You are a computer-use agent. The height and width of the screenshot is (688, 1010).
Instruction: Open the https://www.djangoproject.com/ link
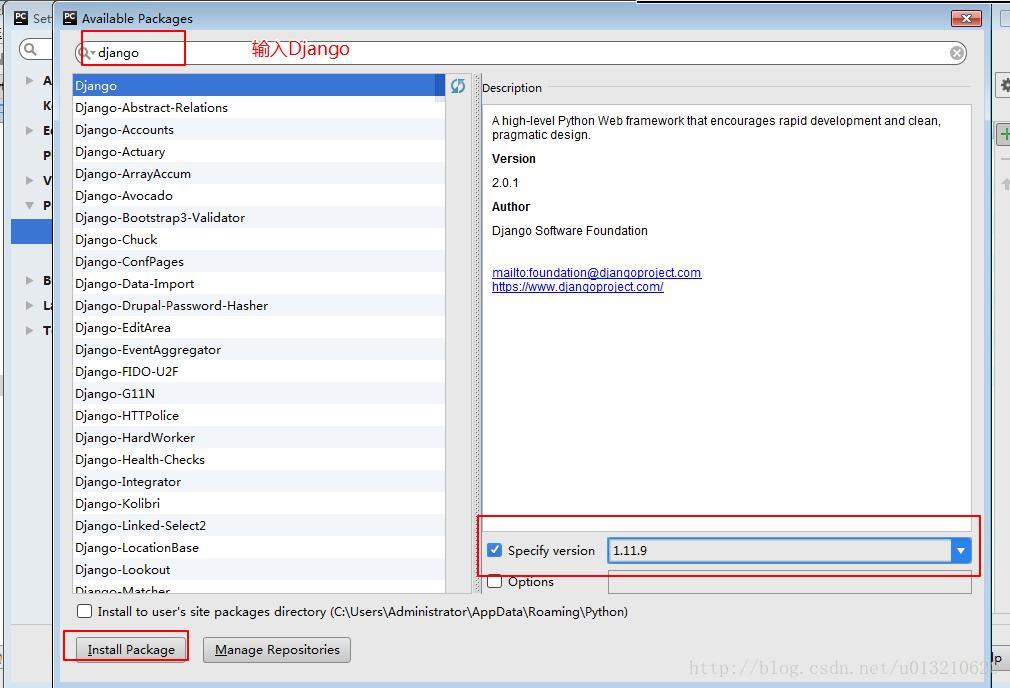coord(578,287)
